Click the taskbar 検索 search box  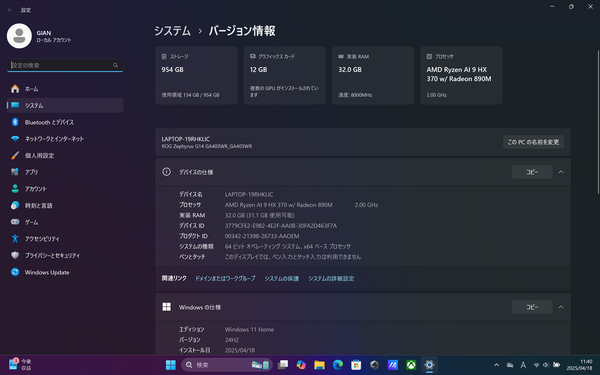pos(227,365)
